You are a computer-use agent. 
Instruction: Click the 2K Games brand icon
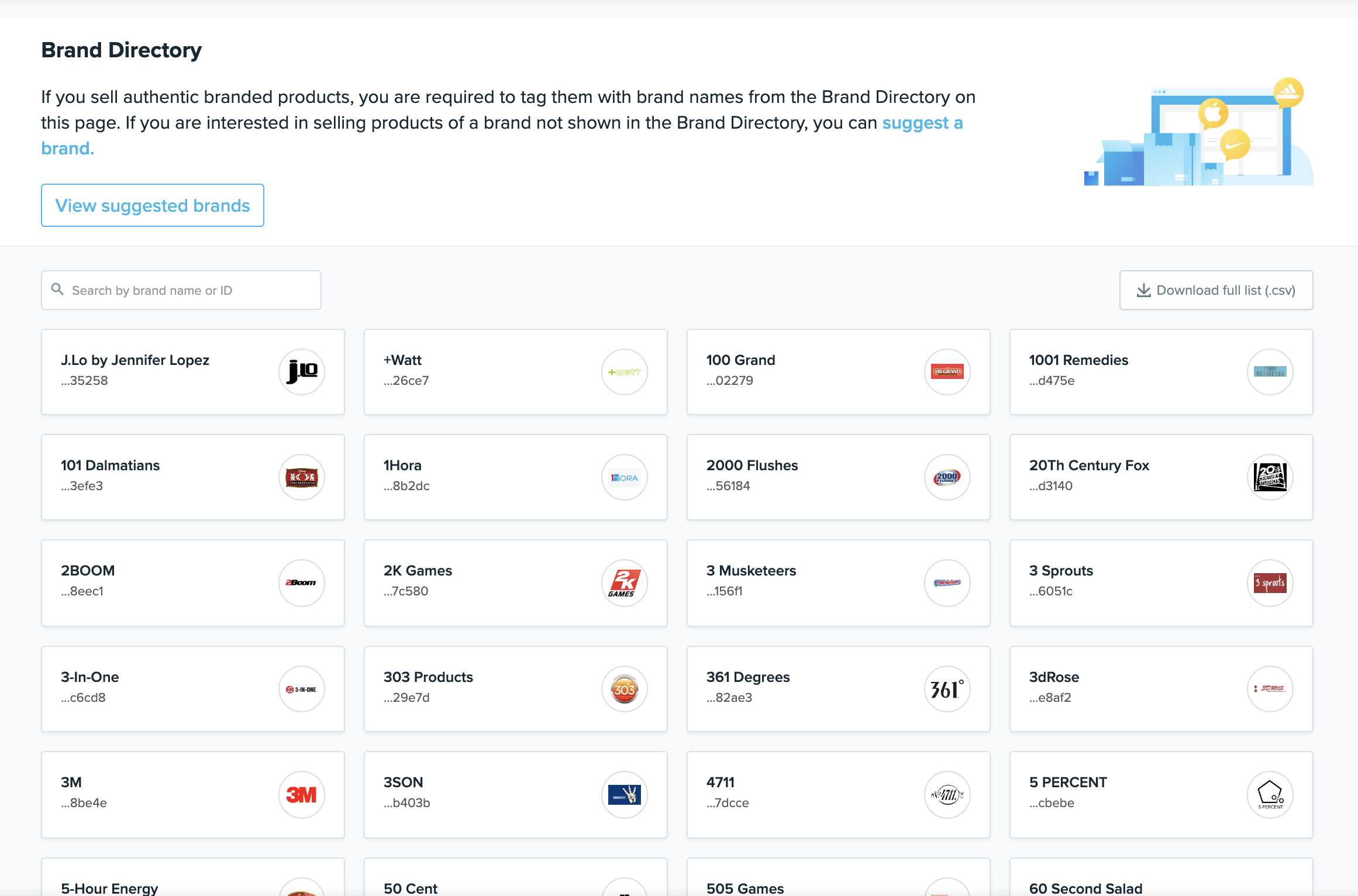pos(623,582)
